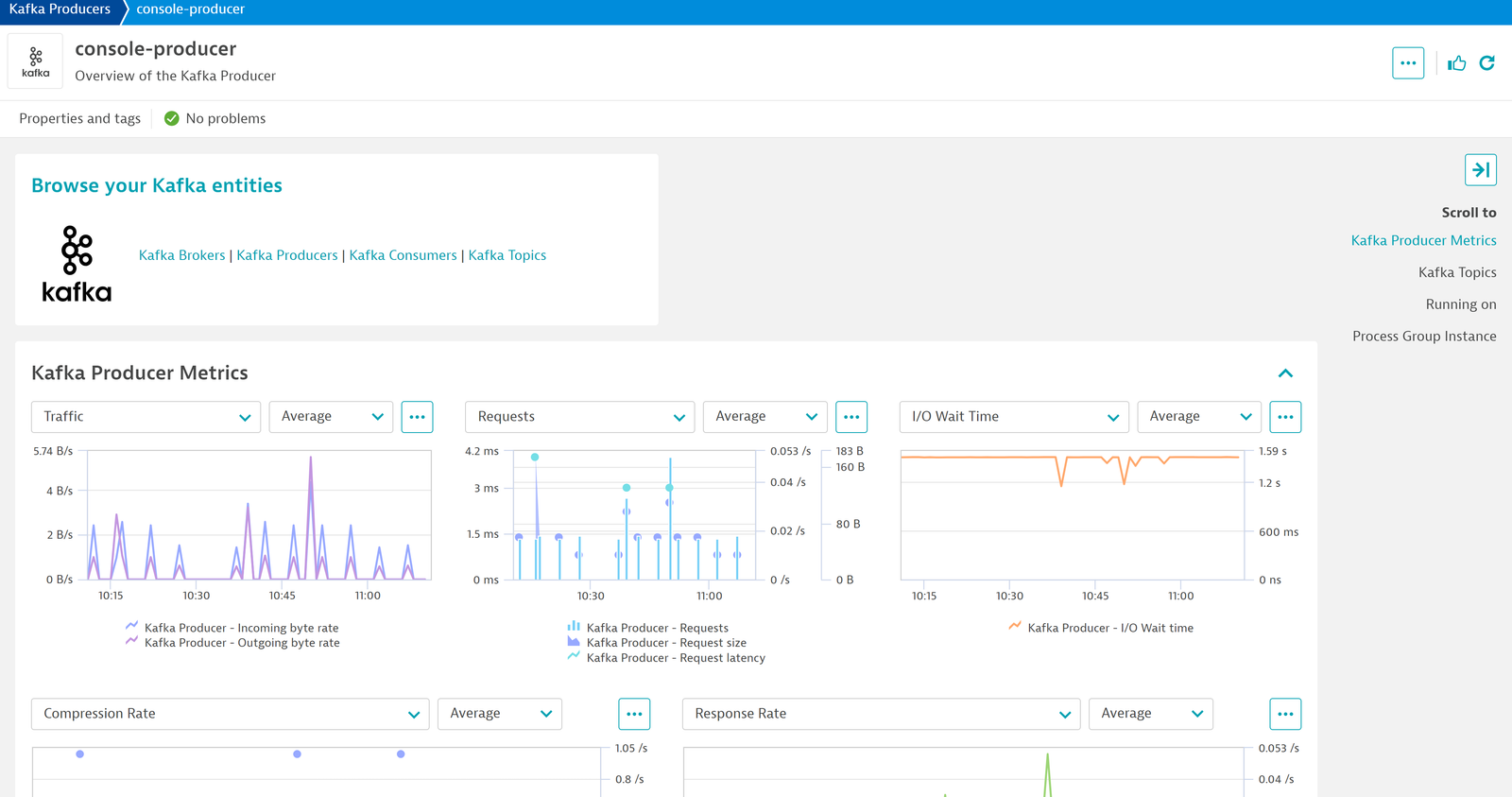The height and width of the screenshot is (797, 1512).
Task: Open the Kafka Topics link in Browse panel
Action: click(x=507, y=255)
